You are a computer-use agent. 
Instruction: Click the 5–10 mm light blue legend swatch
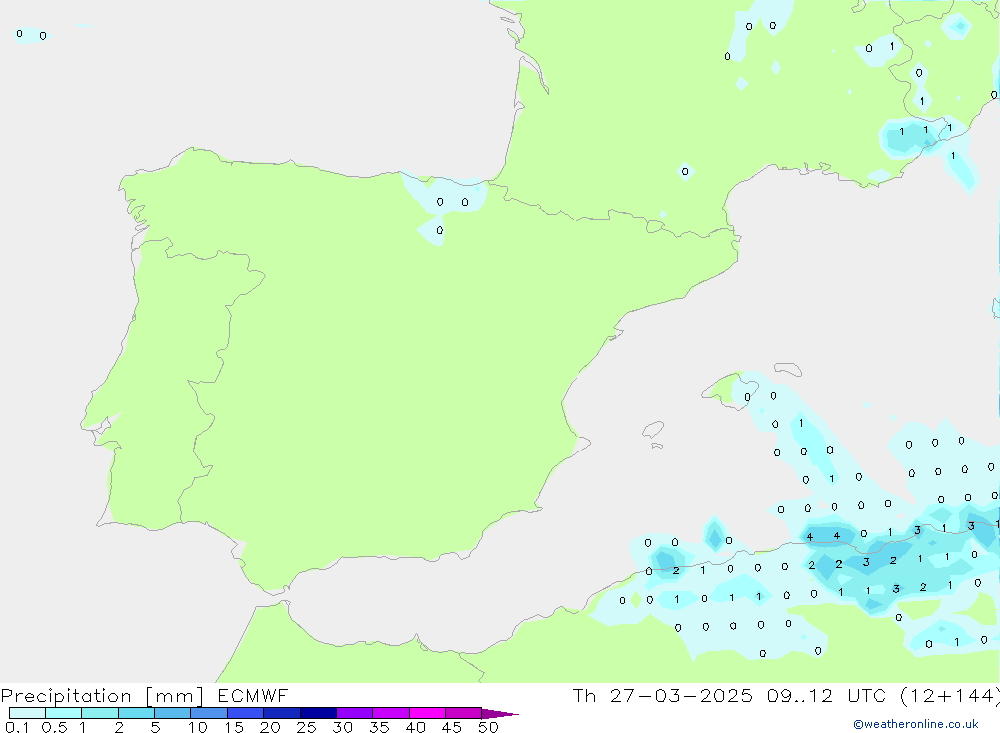click(x=172, y=713)
